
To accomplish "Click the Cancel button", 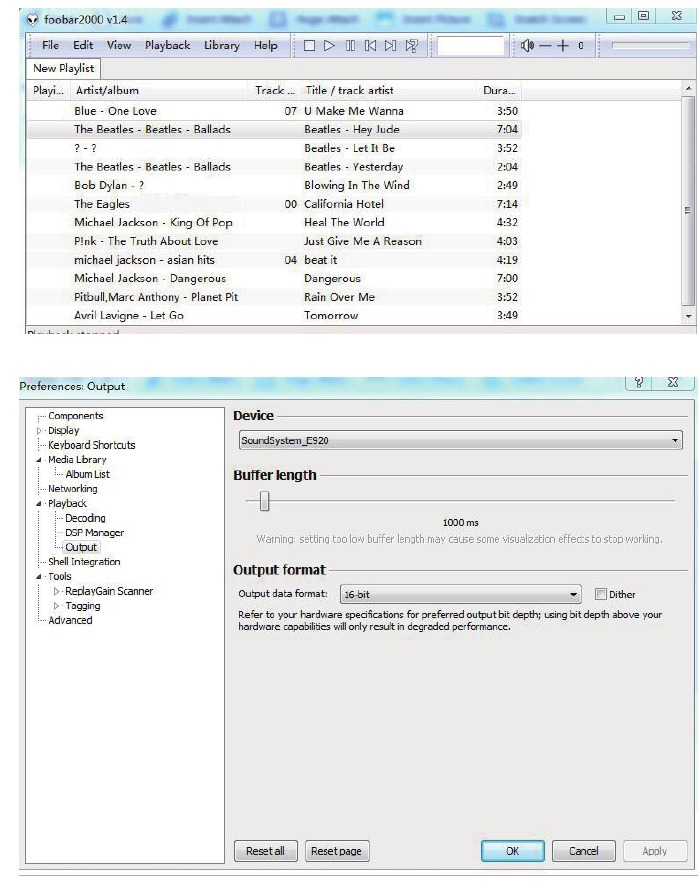I will tap(583, 851).
